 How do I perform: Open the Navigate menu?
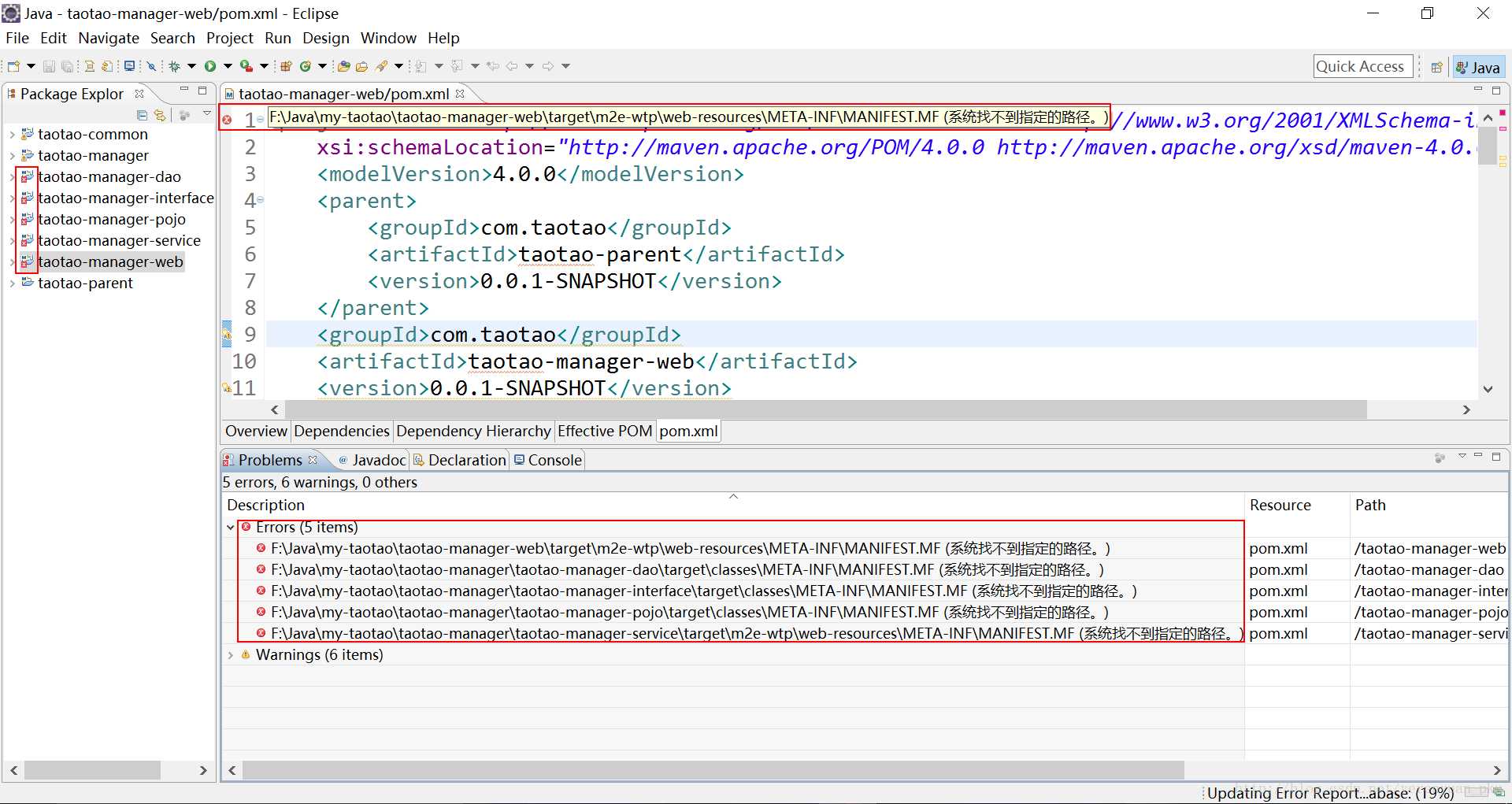pos(109,38)
